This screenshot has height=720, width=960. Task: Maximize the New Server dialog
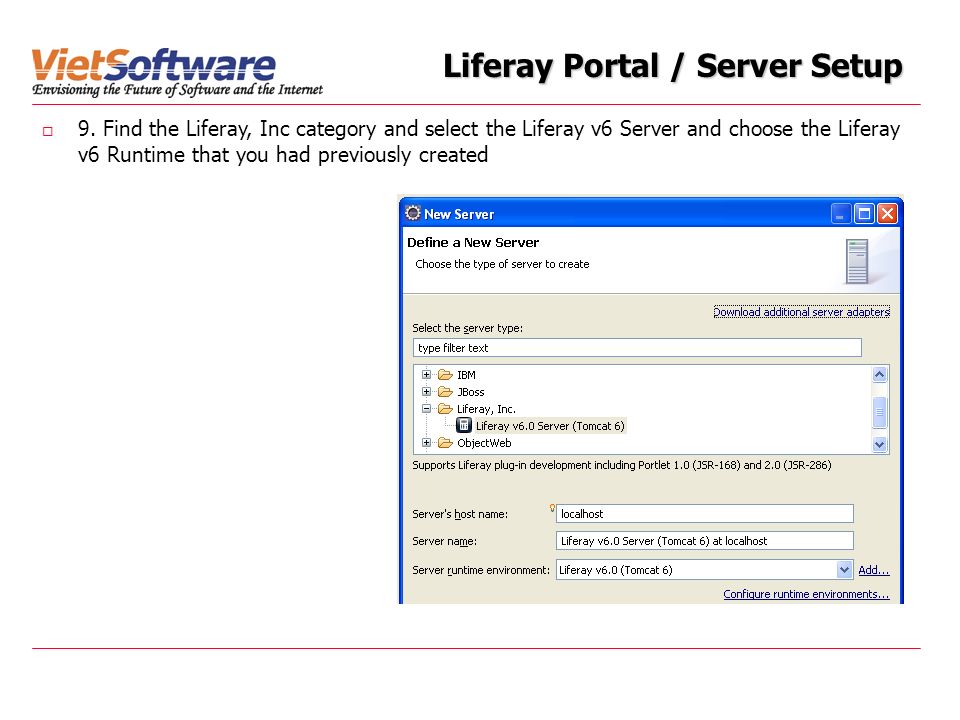[864, 214]
